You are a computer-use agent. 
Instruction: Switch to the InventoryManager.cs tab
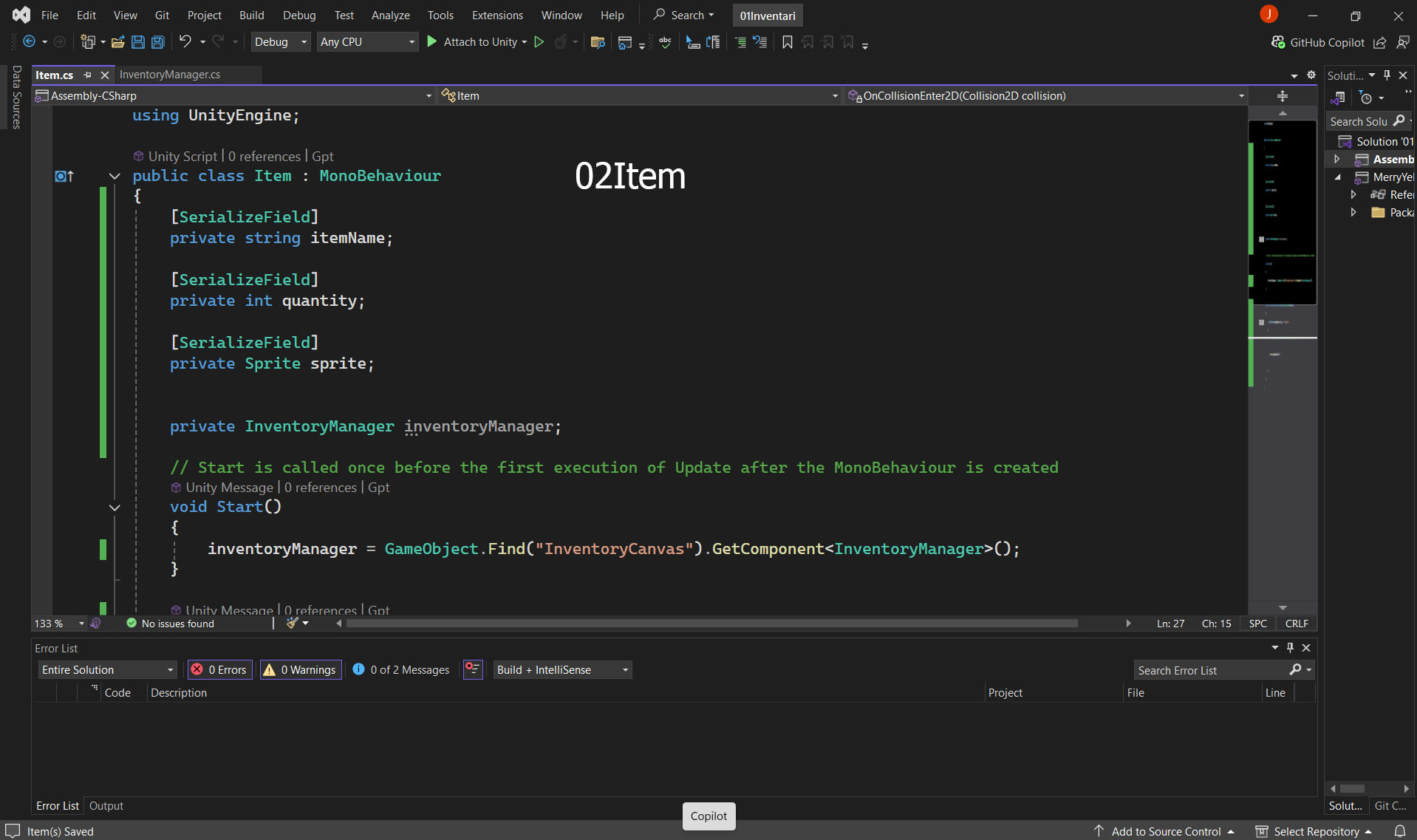coord(170,75)
